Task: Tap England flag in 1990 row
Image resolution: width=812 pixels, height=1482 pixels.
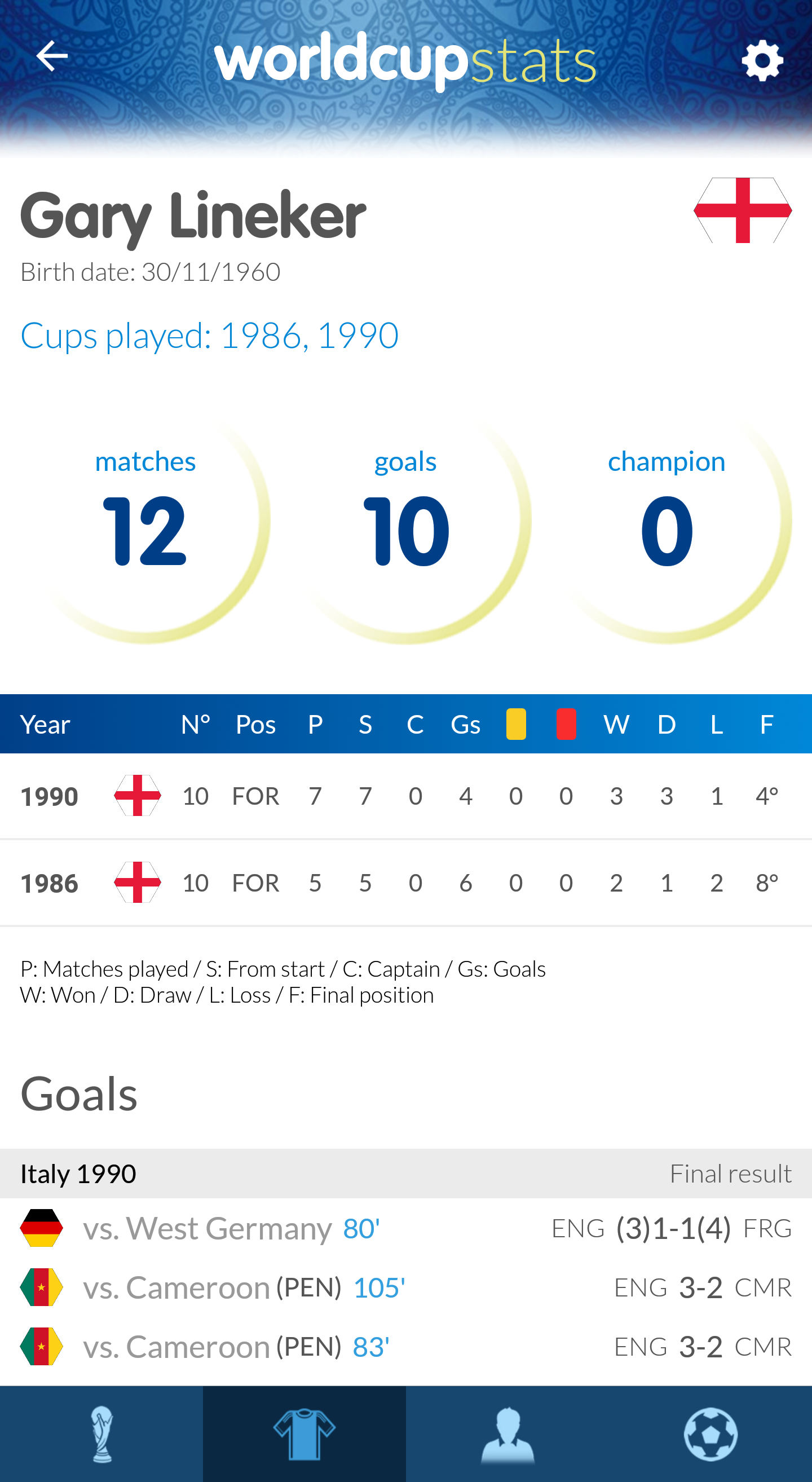Action: tap(138, 796)
